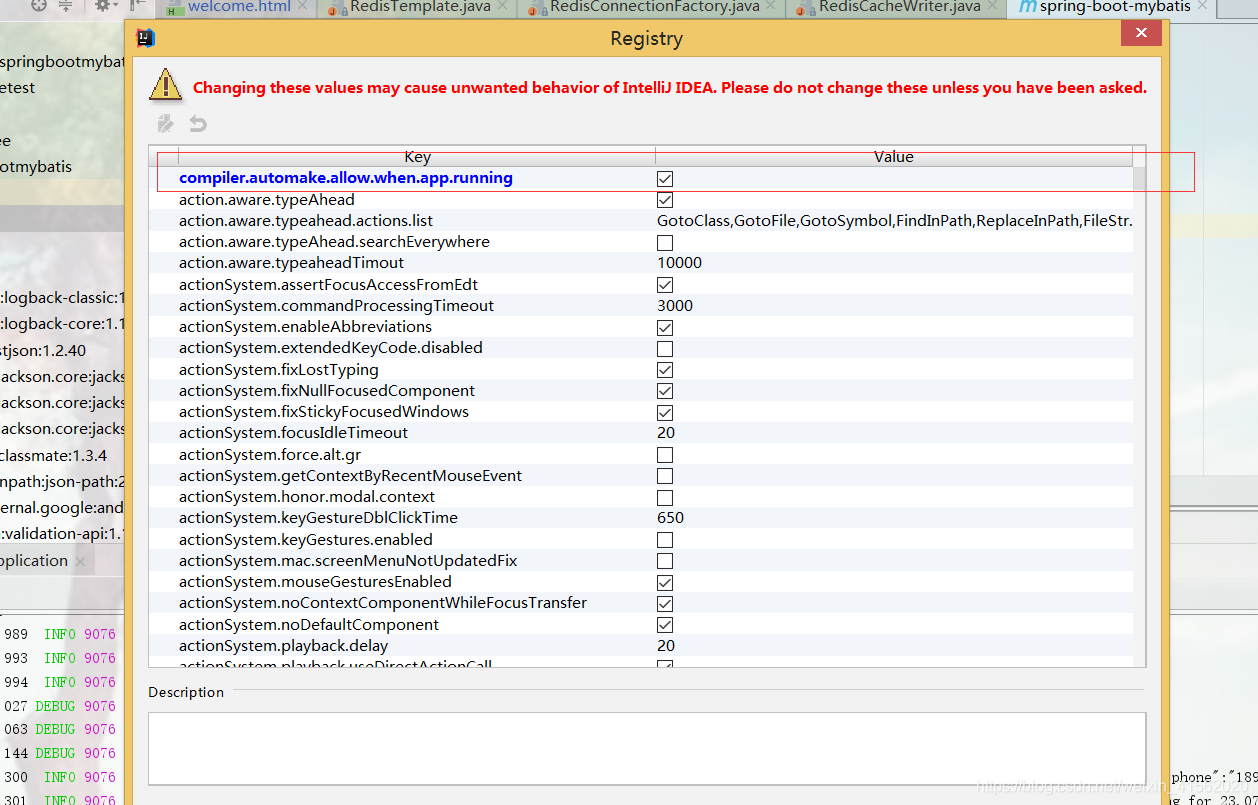
Task: Close the RedisCacheWriter.java tab
Action: pos(993,7)
